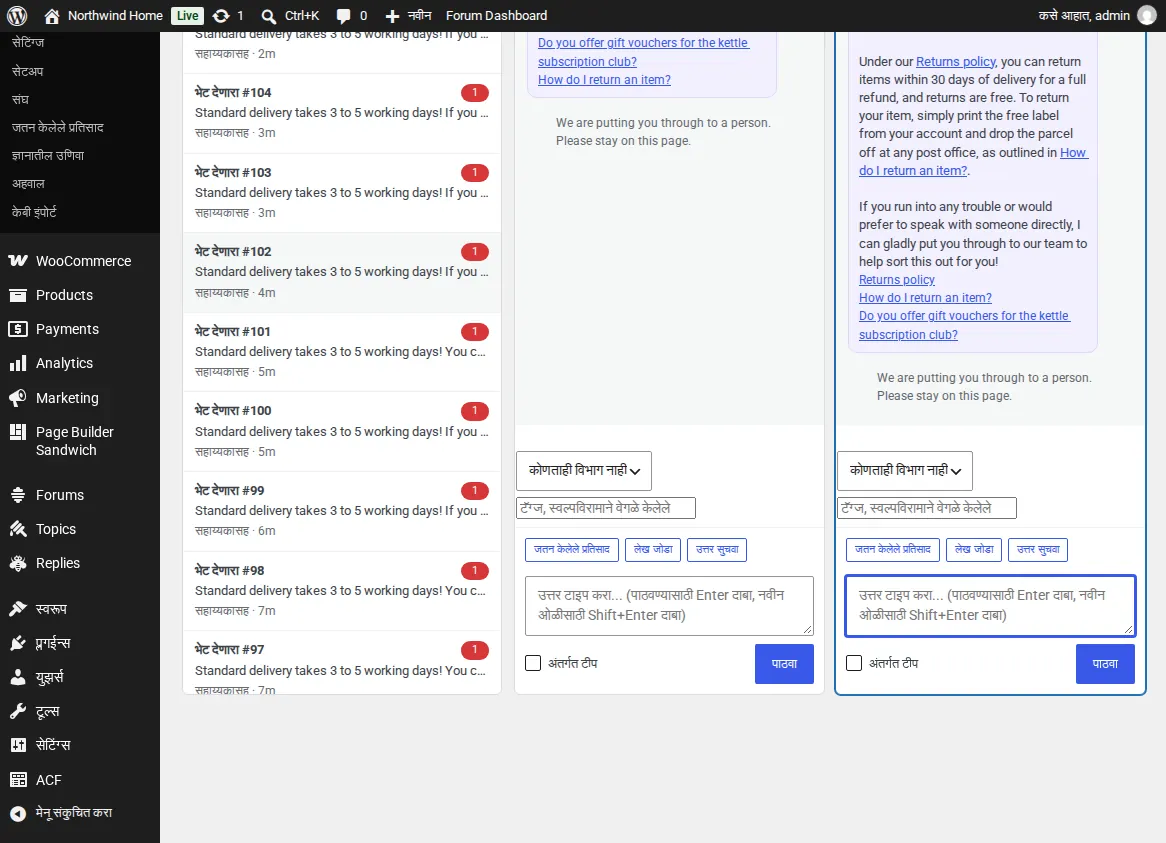Click the home icon beside Northwind Home

51,16
